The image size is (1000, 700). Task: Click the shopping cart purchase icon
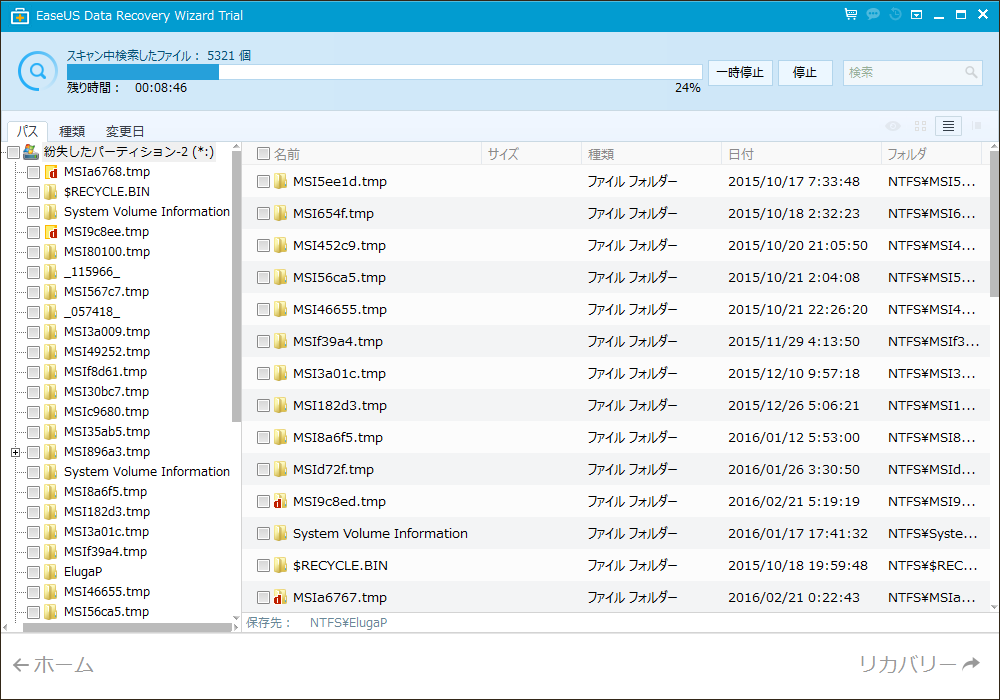[851, 14]
